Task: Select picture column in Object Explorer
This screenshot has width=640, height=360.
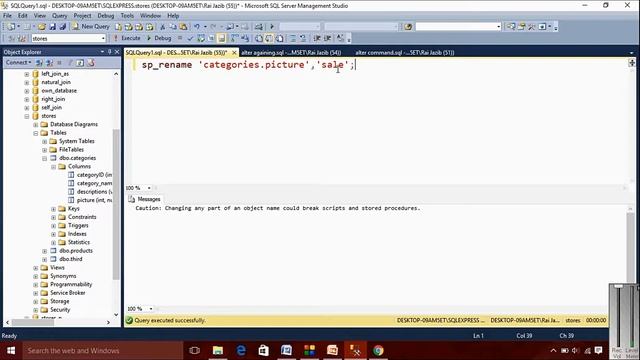Action: point(94,200)
